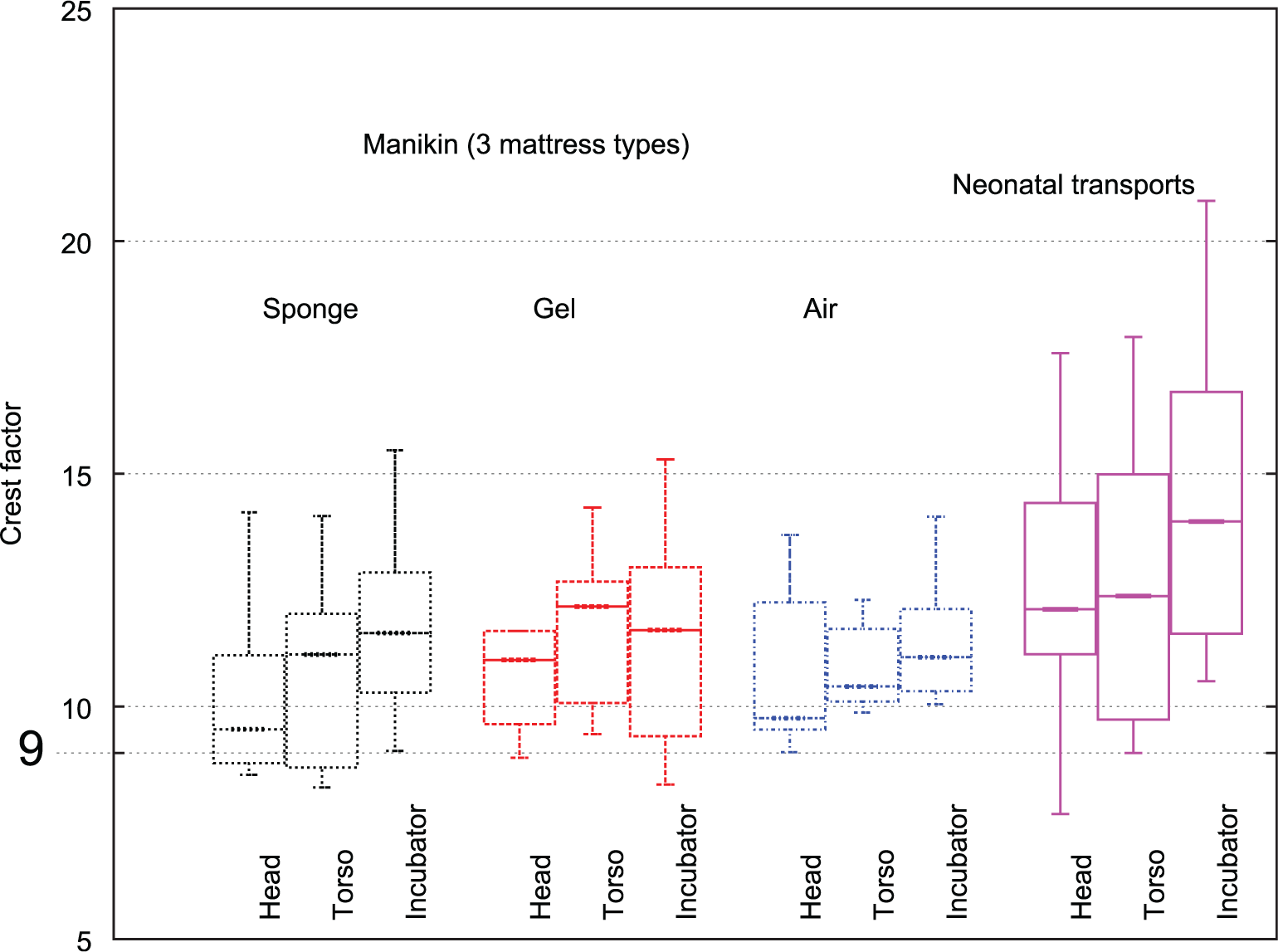Screen dimensions: 1278x952
Task: Click the red Gel Incubator box
Action: pyautogui.click(x=665, y=652)
